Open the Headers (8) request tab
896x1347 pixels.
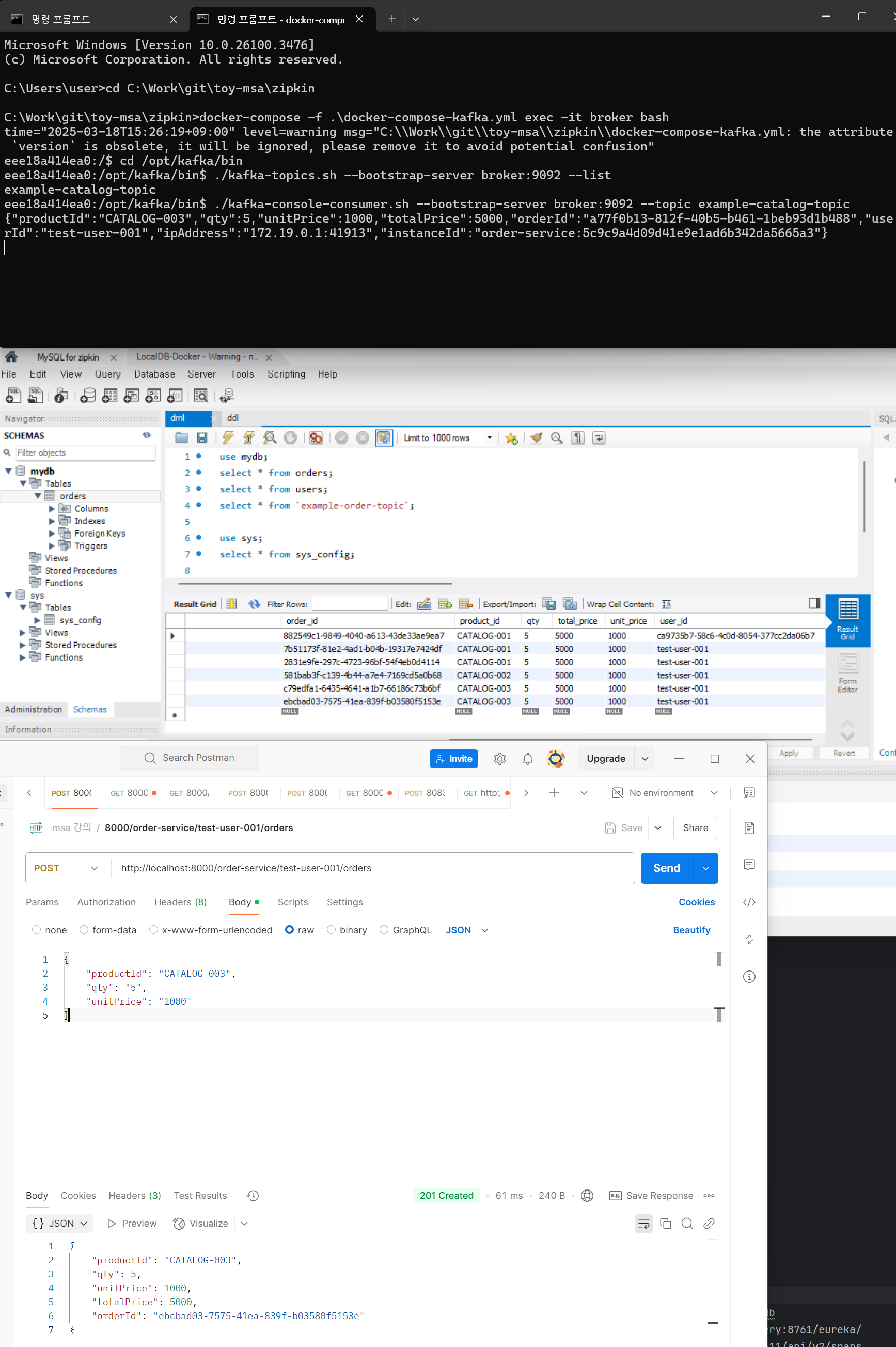(x=181, y=902)
